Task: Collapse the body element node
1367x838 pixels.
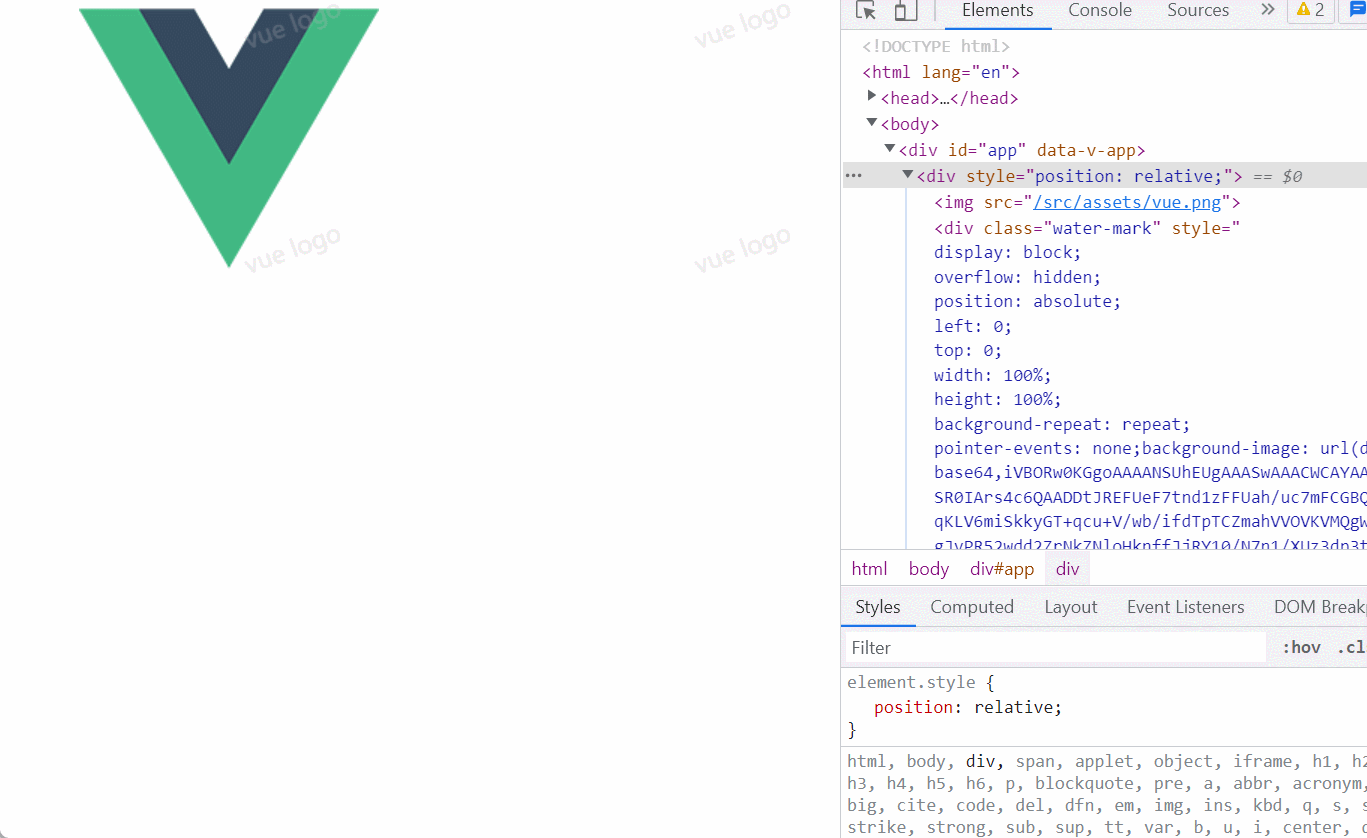Action: [x=872, y=123]
